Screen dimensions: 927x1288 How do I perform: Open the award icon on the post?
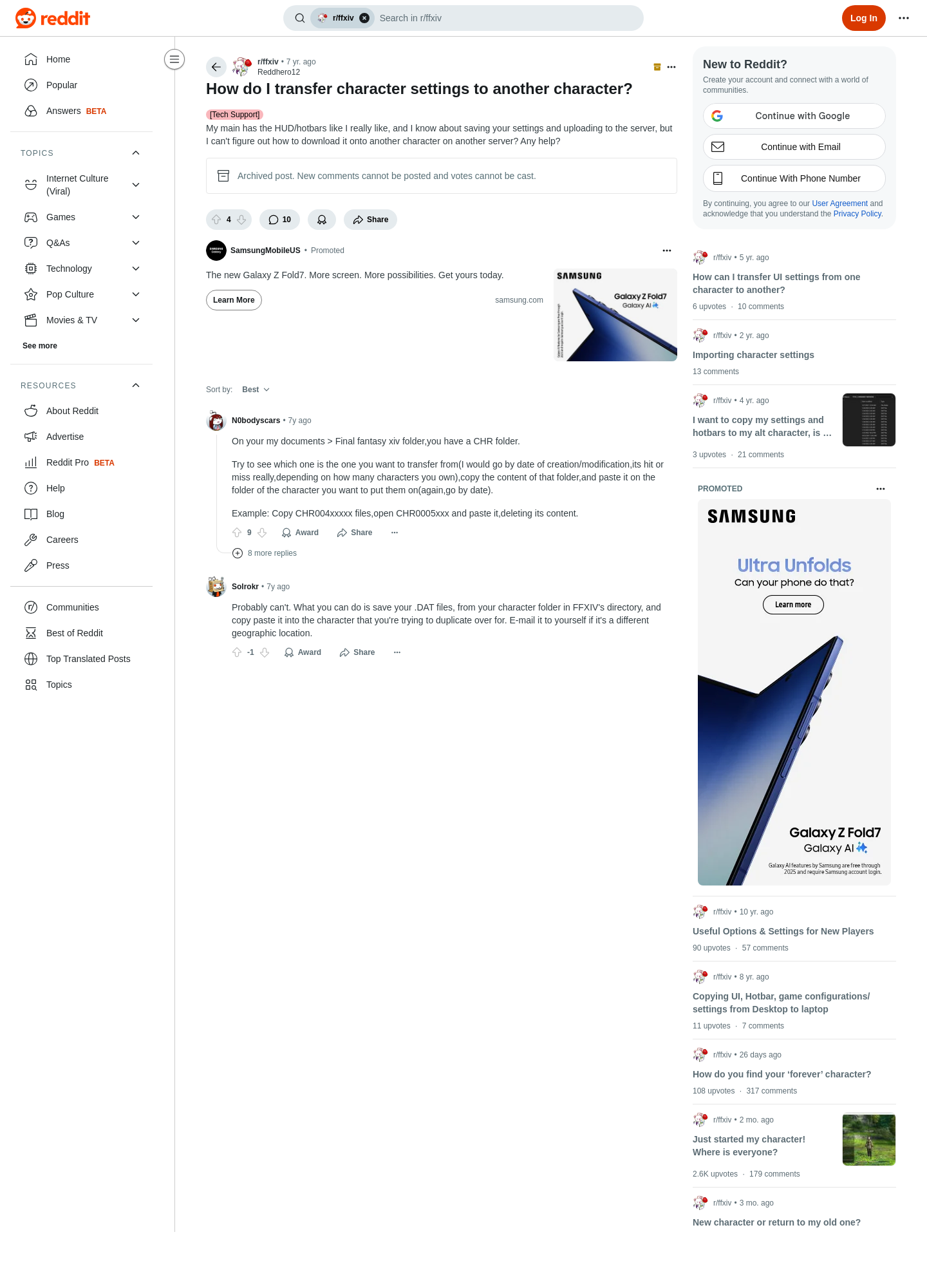click(322, 220)
